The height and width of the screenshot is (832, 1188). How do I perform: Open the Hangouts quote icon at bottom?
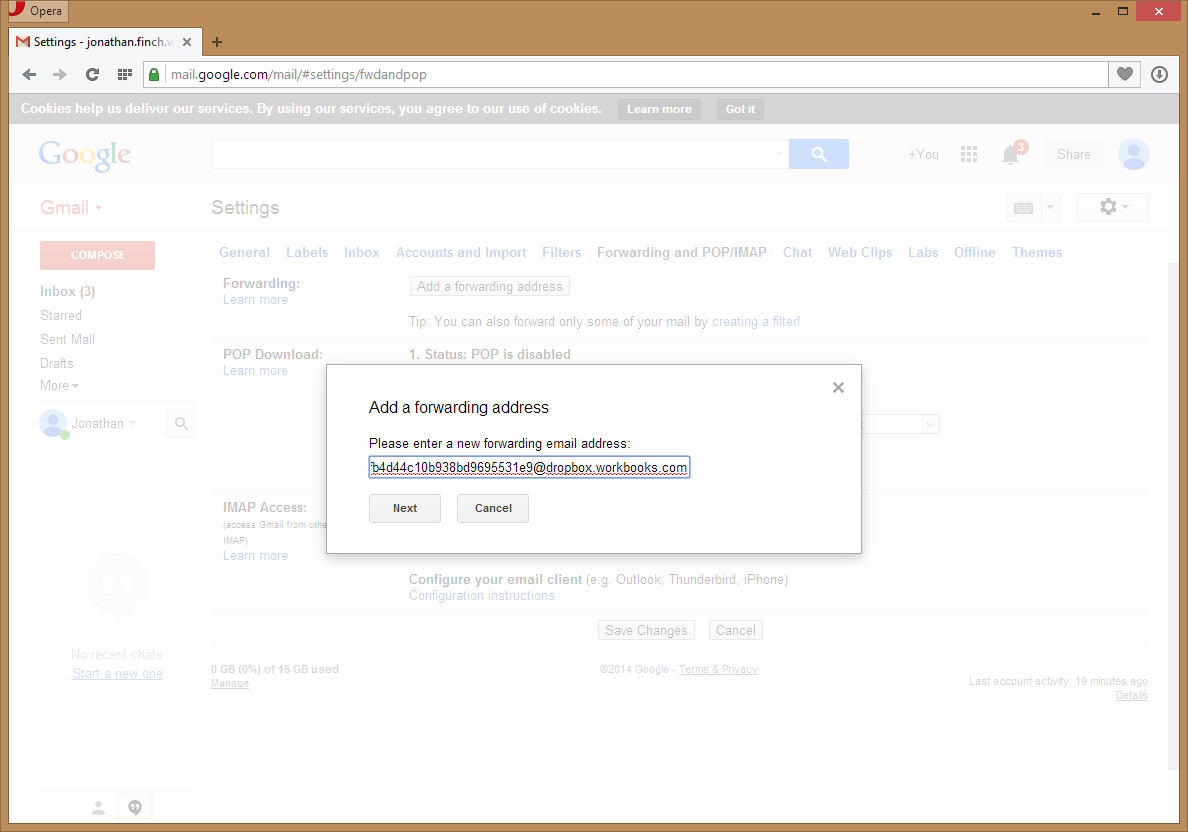tap(135, 808)
